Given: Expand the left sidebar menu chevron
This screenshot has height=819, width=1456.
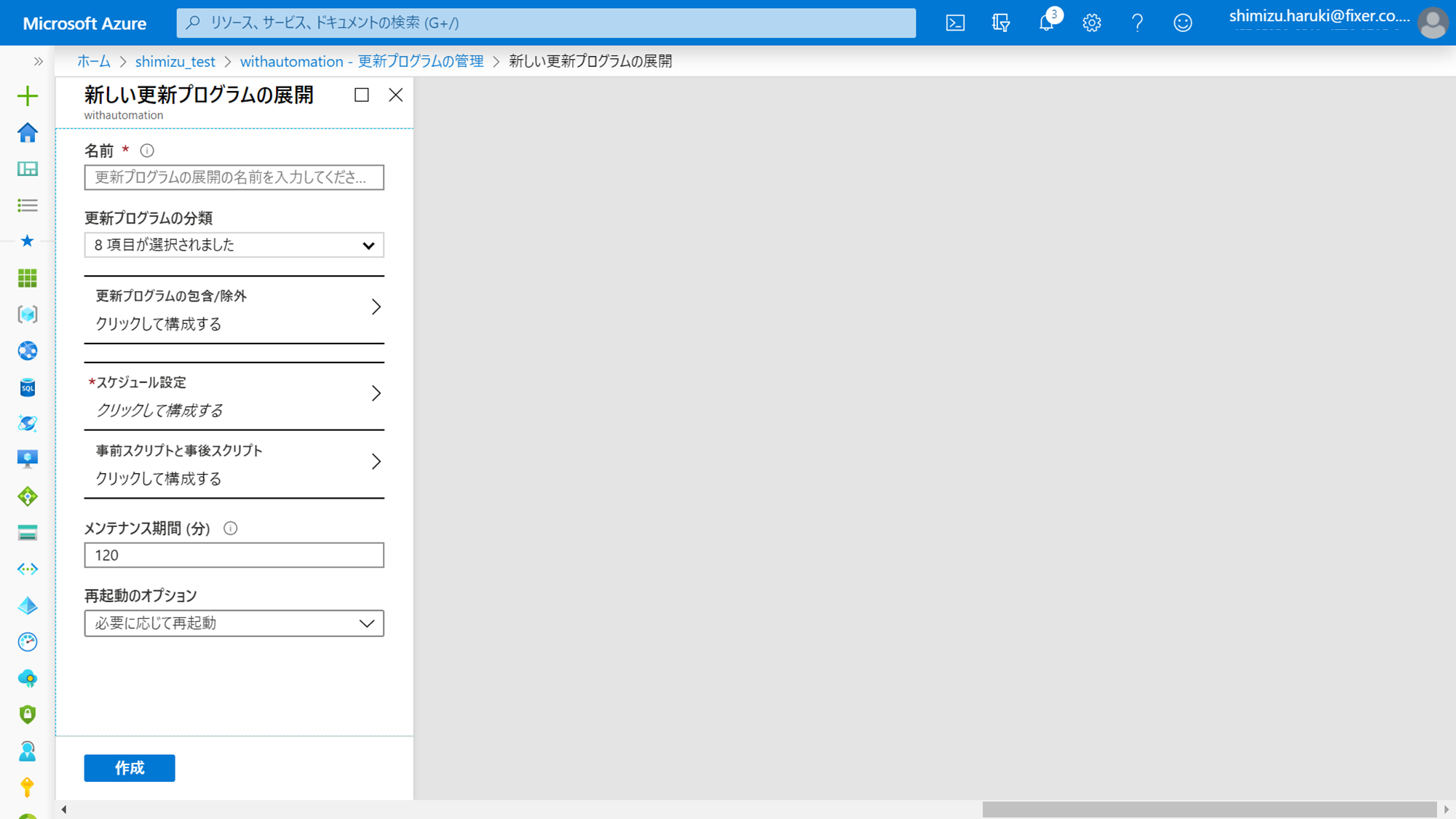Looking at the screenshot, I should [x=39, y=62].
